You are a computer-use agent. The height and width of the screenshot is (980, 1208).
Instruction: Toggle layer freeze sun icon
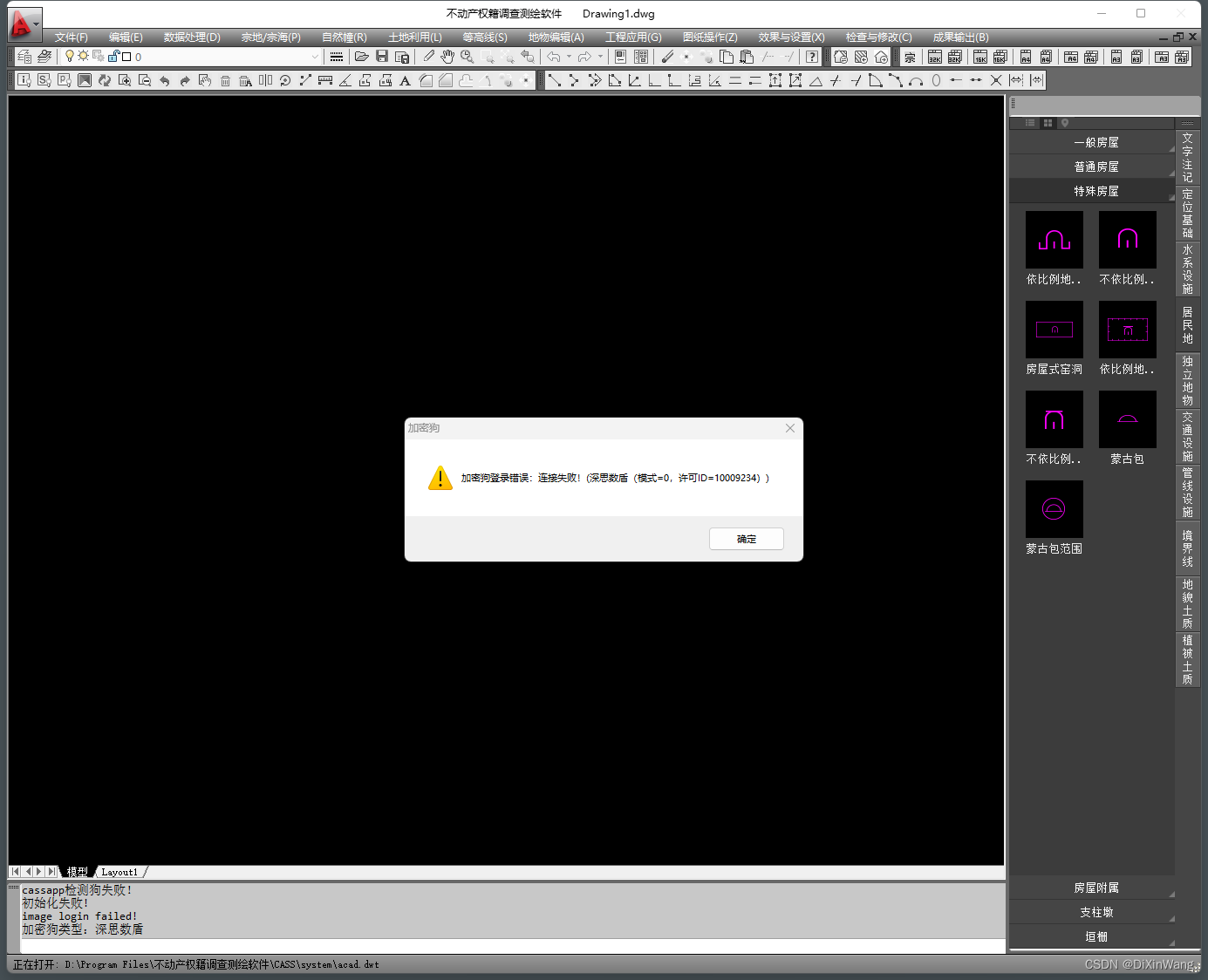[x=83, y=56]
